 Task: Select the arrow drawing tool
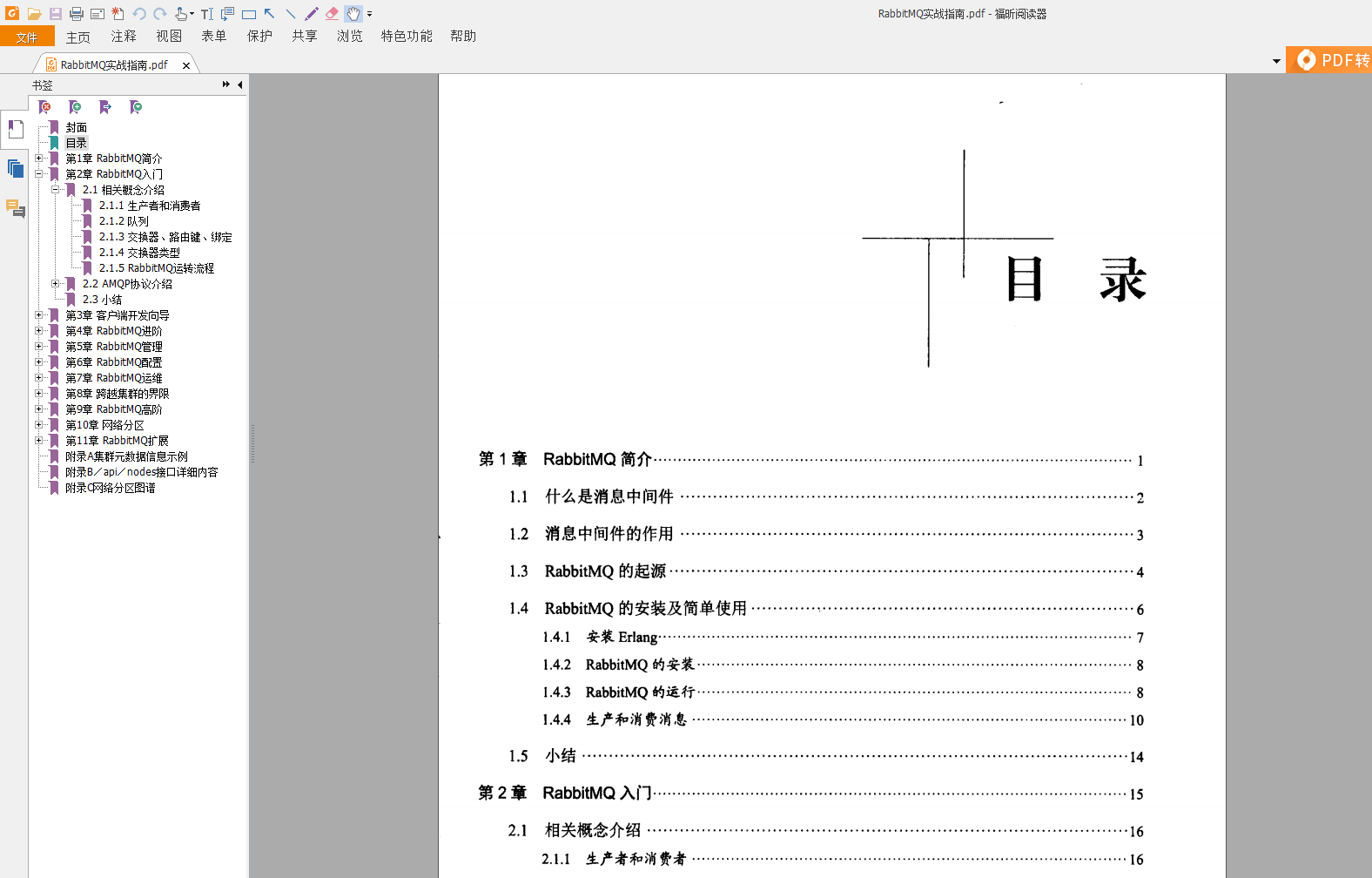click(x=270, y=14)
